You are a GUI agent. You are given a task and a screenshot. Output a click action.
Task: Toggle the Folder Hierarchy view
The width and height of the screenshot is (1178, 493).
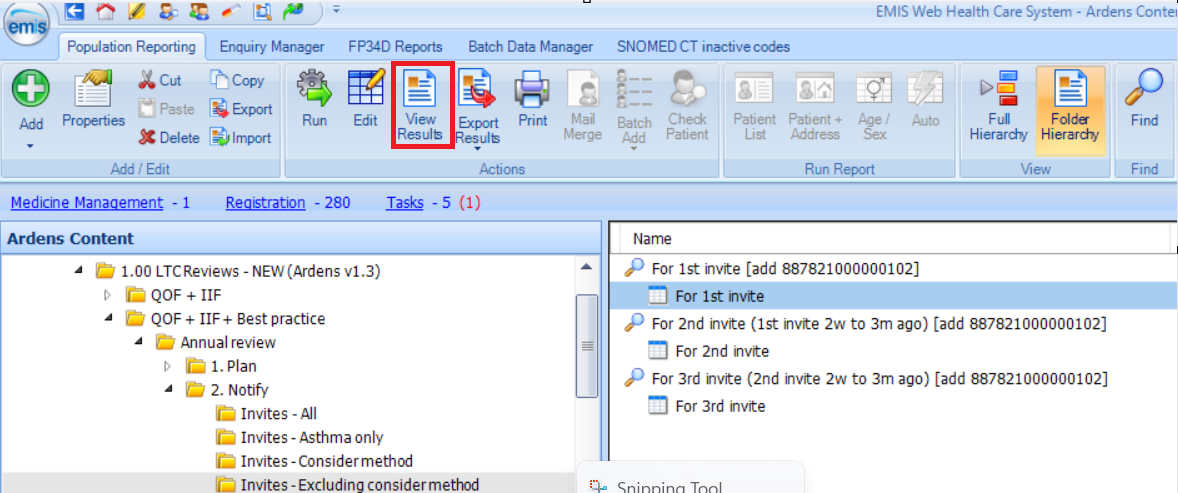(1071, 110)
